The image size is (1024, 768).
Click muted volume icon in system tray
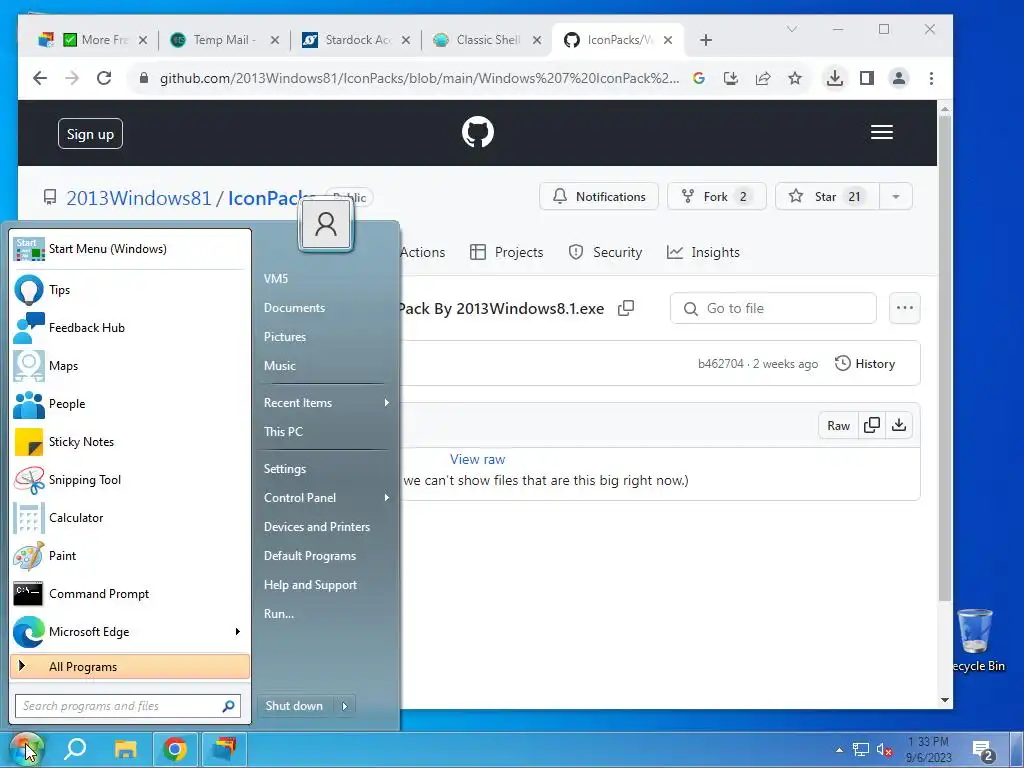[884, 750]
